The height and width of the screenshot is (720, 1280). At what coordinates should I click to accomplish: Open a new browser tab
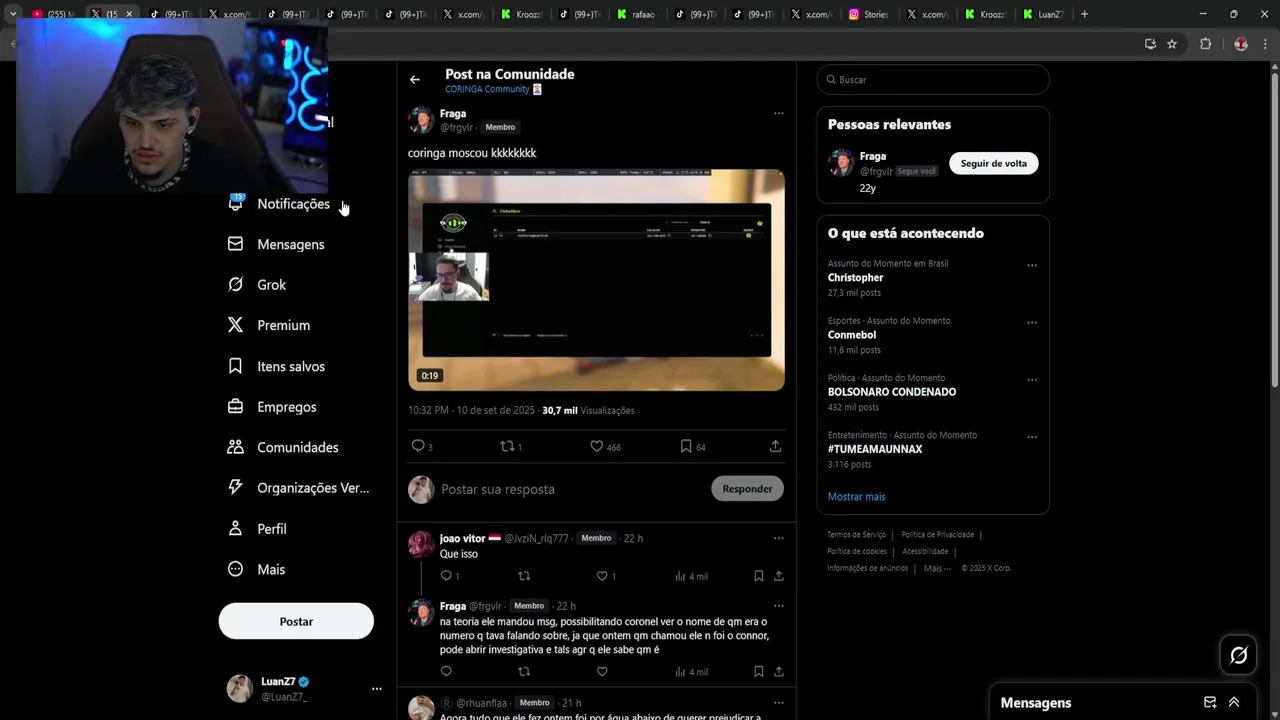(x=1084, y=14)
